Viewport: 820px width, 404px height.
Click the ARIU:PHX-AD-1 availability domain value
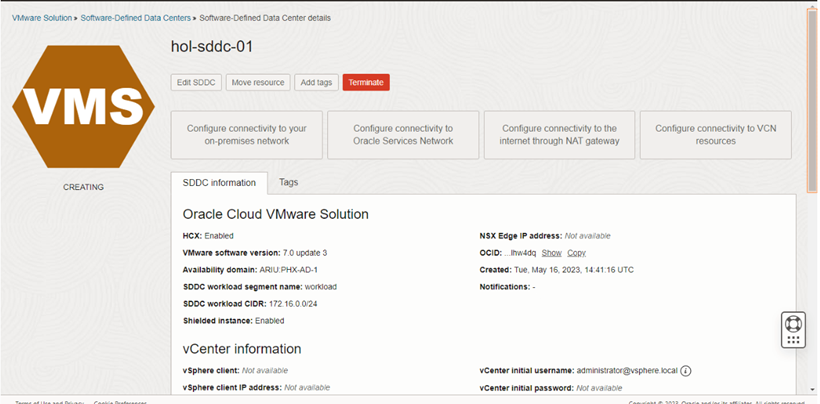(x=289, y=270)
